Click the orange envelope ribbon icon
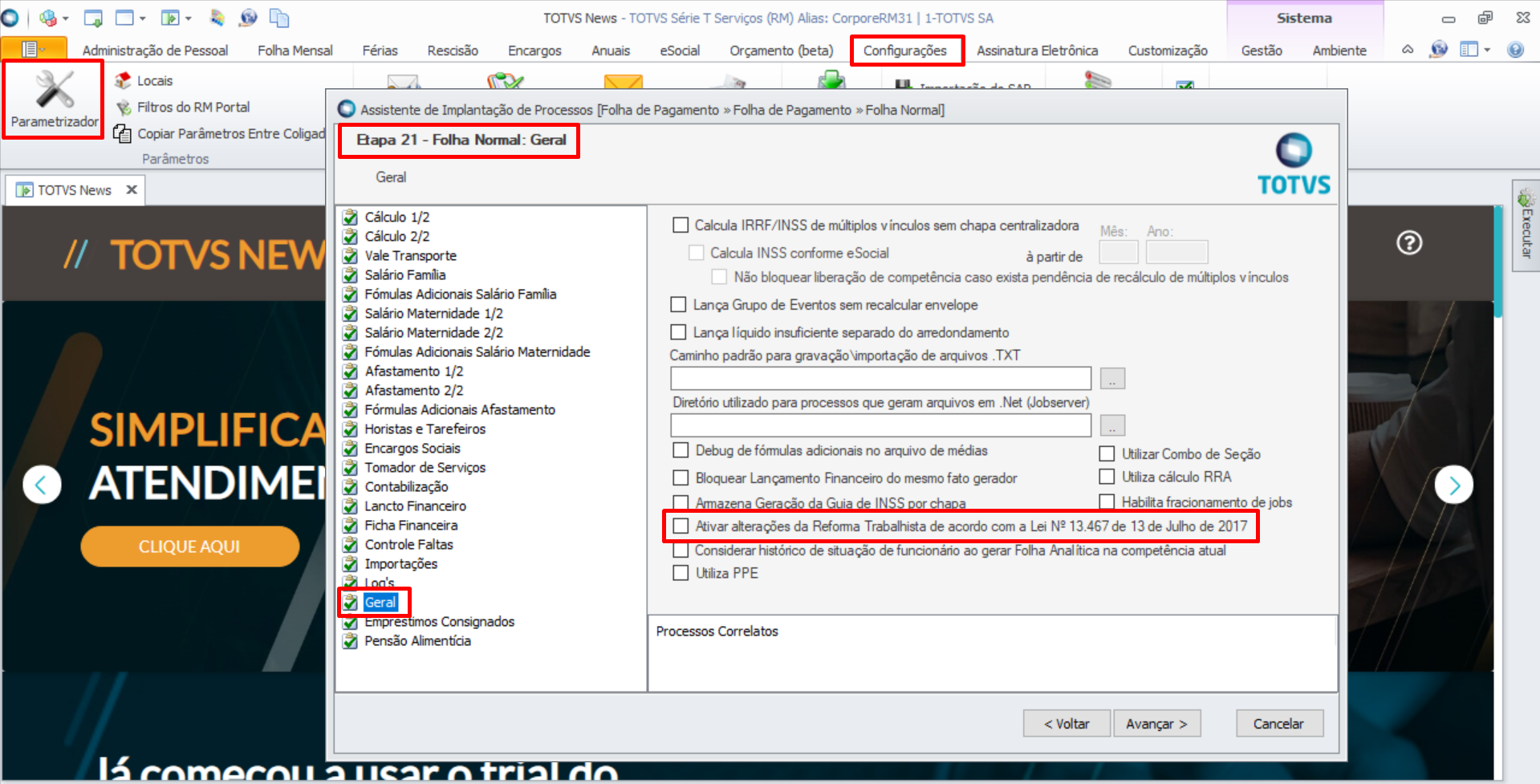1540x784 pixels. [624, 81]
